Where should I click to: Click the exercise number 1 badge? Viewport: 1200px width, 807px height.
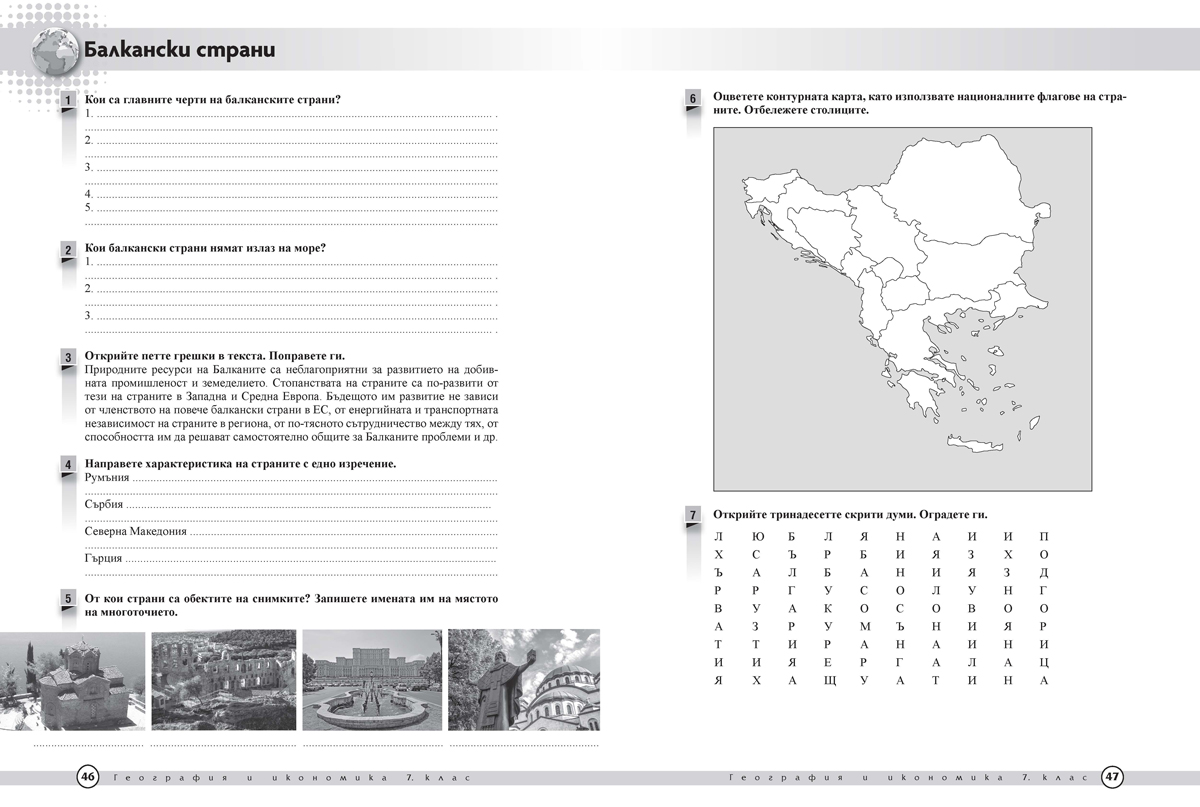coord(68,102)
